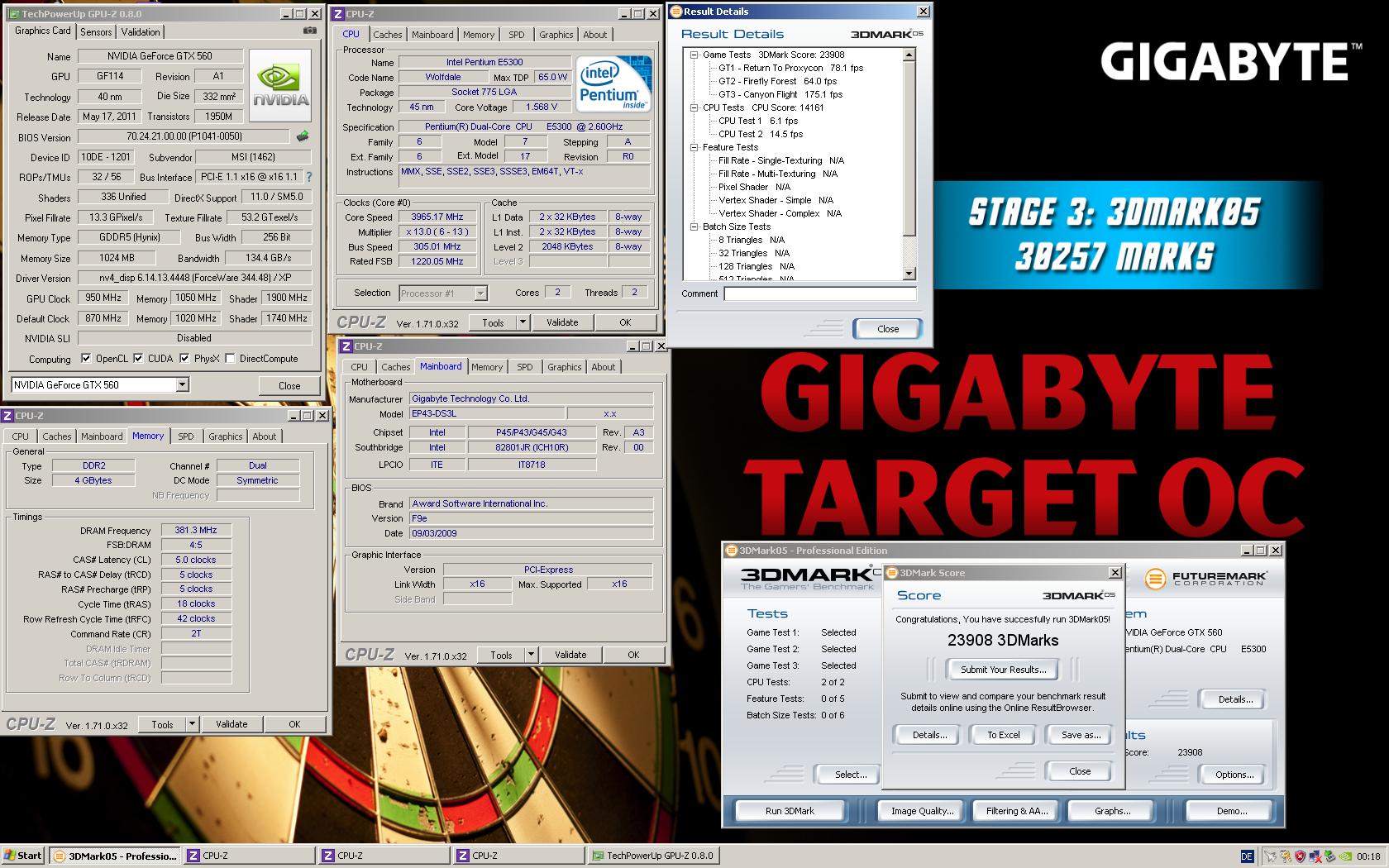Switch to Validation tab in GPU-Z

(141, 32)
